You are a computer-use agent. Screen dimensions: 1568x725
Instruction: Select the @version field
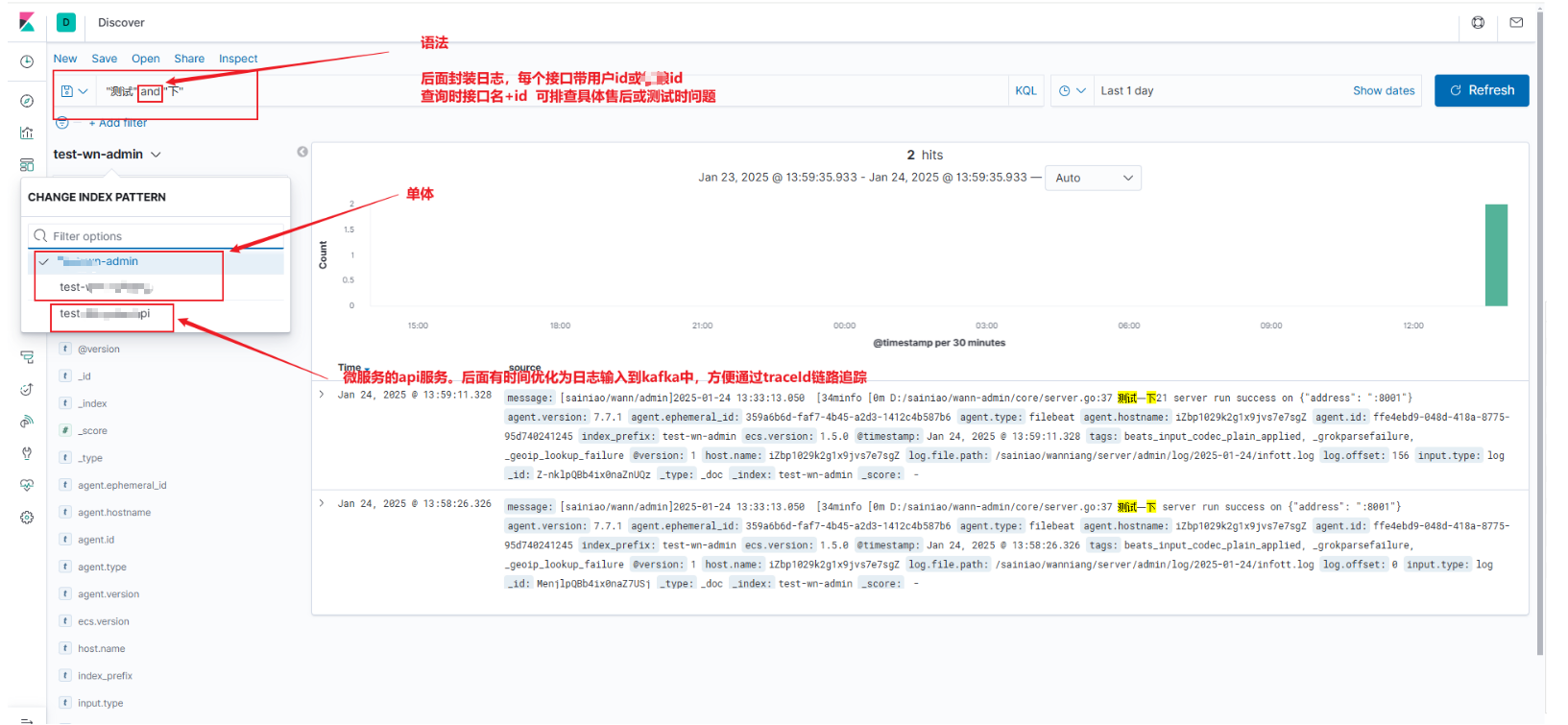[x=99, y=350]
